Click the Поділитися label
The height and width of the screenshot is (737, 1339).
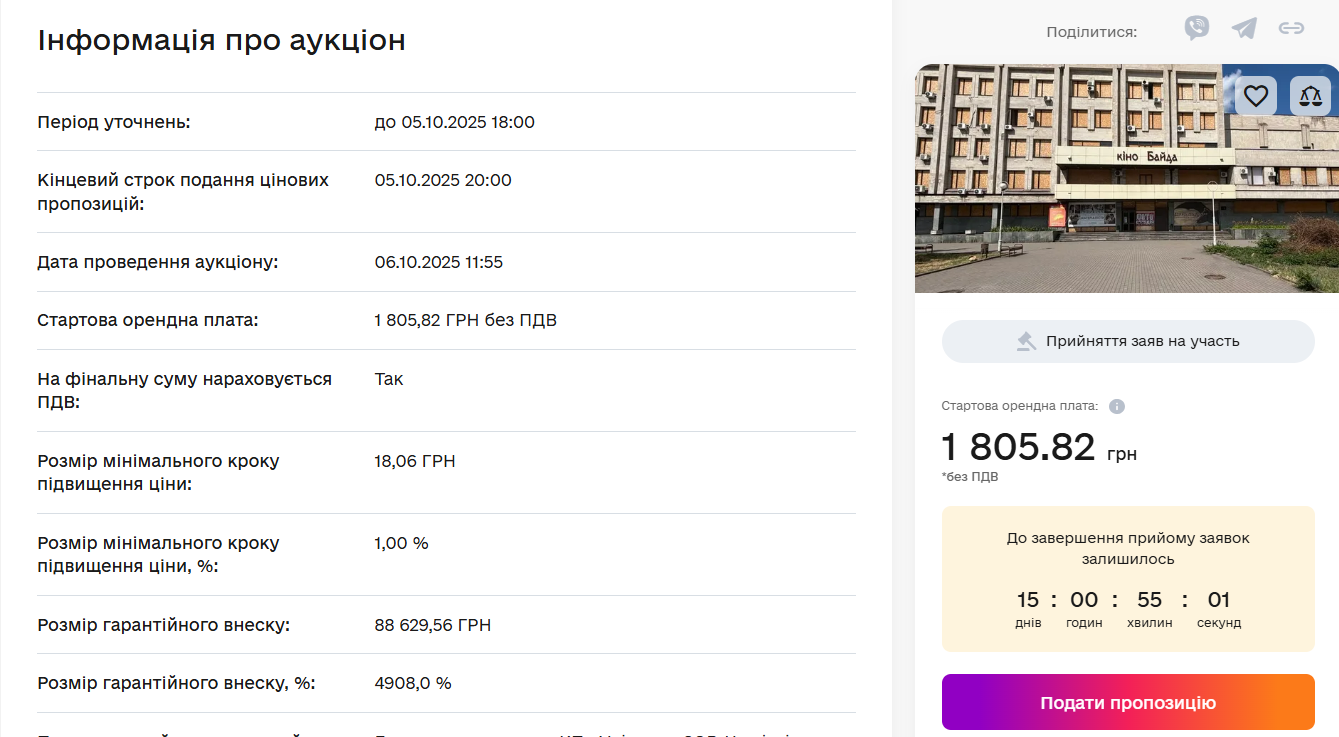pyautogui.click(x=1091, y=32)
